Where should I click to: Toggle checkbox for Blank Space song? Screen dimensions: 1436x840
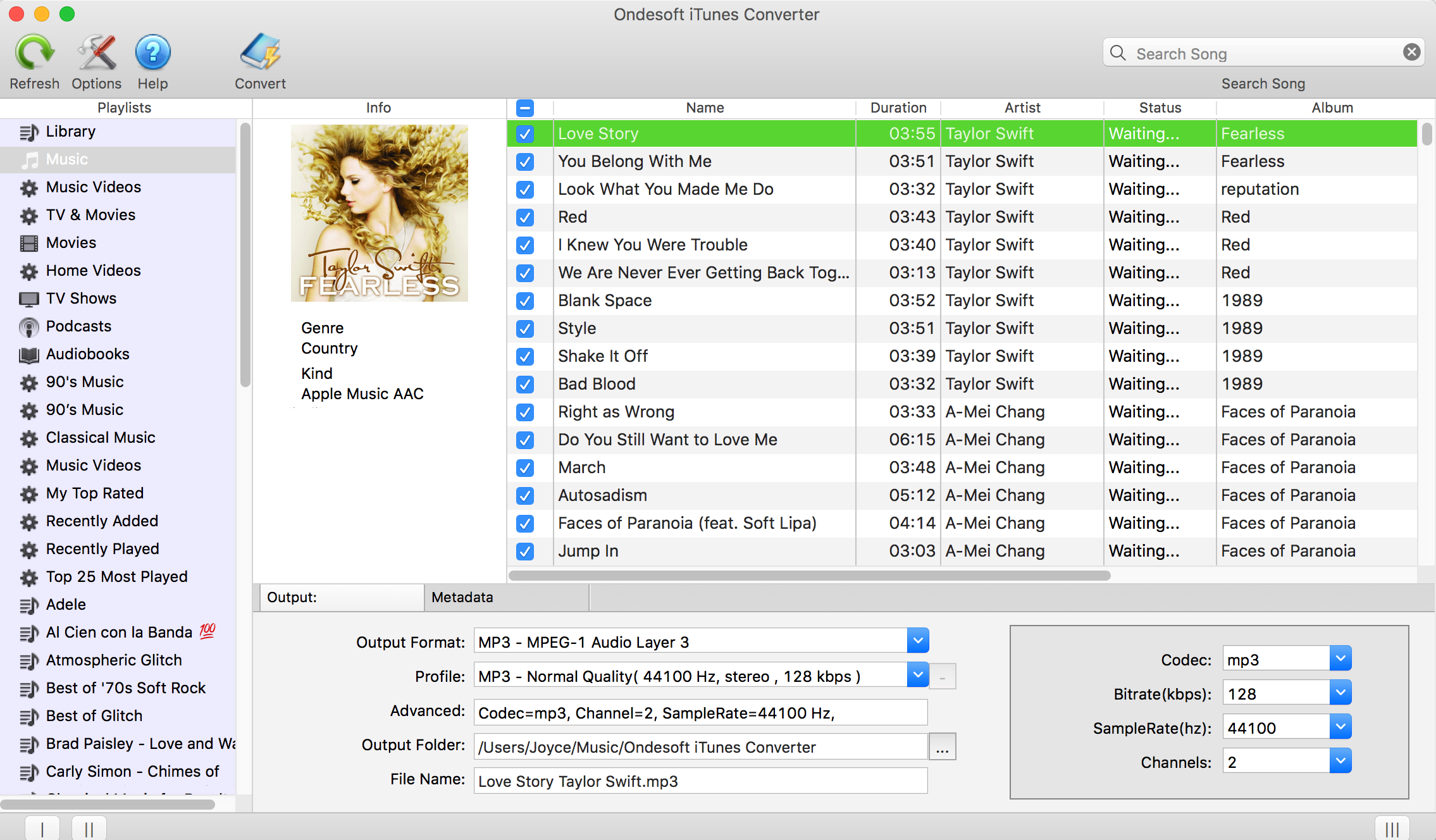tap(524, 299)
